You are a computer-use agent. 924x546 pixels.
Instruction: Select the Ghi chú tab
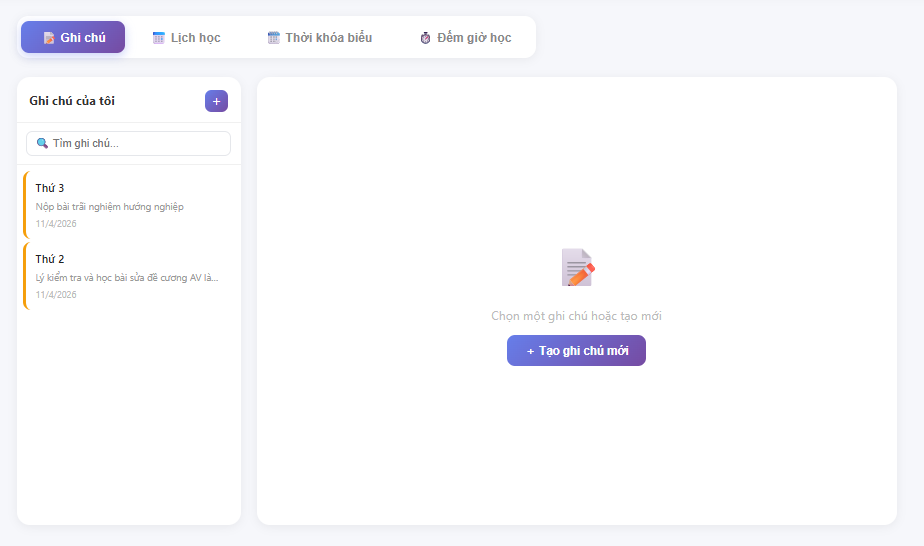pyautogui.click(x=73, y=38)
